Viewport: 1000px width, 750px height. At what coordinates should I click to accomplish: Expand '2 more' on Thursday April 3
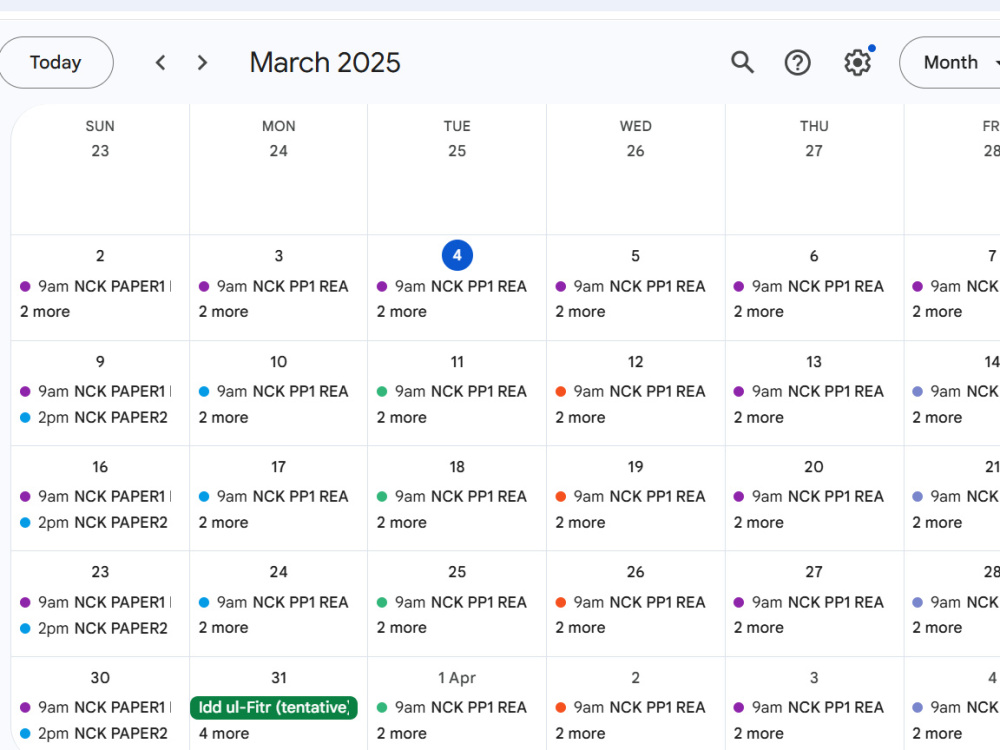click(759, 734)
